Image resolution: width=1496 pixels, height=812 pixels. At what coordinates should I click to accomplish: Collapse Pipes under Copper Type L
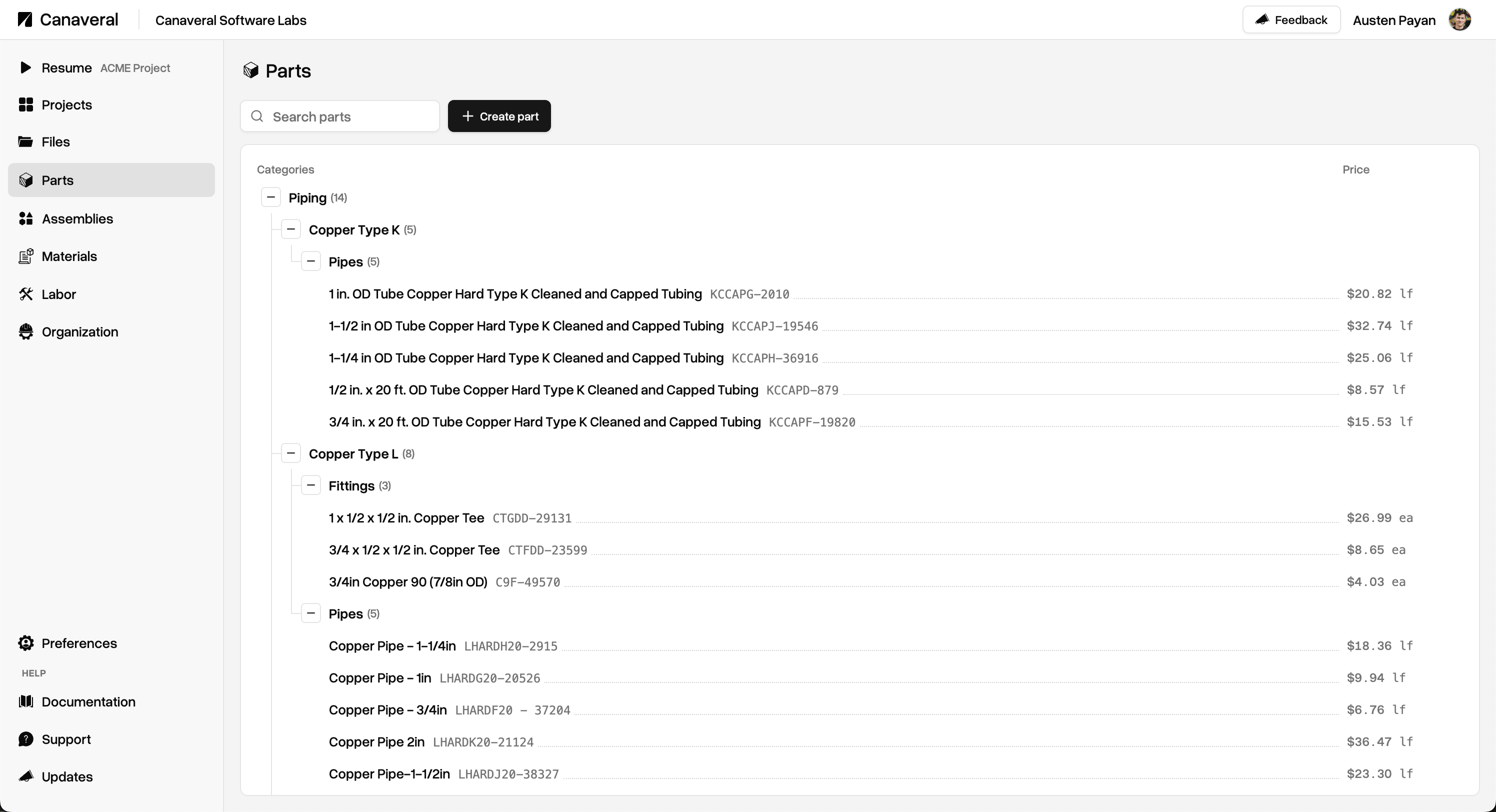310,613
